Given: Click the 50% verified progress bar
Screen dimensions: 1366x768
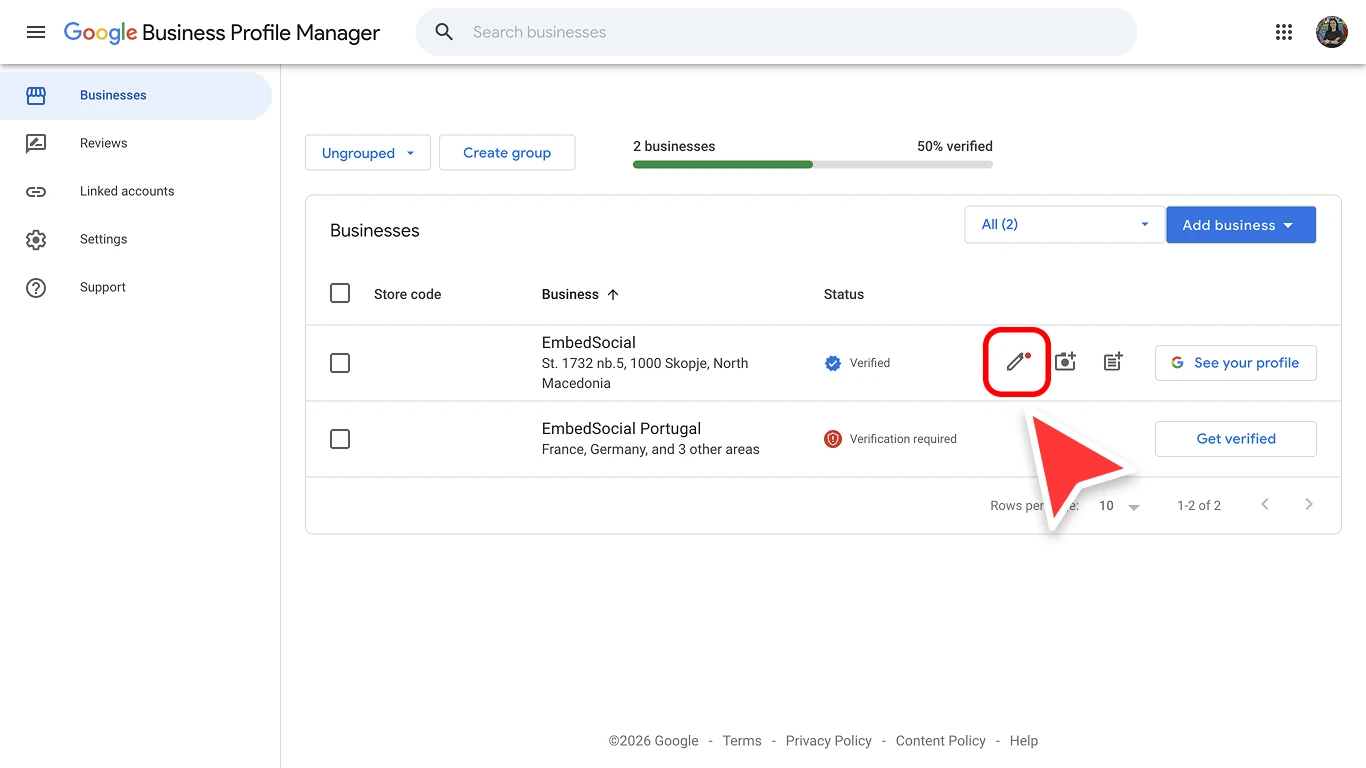Looking at the screenshot, I should pos(812,163).
